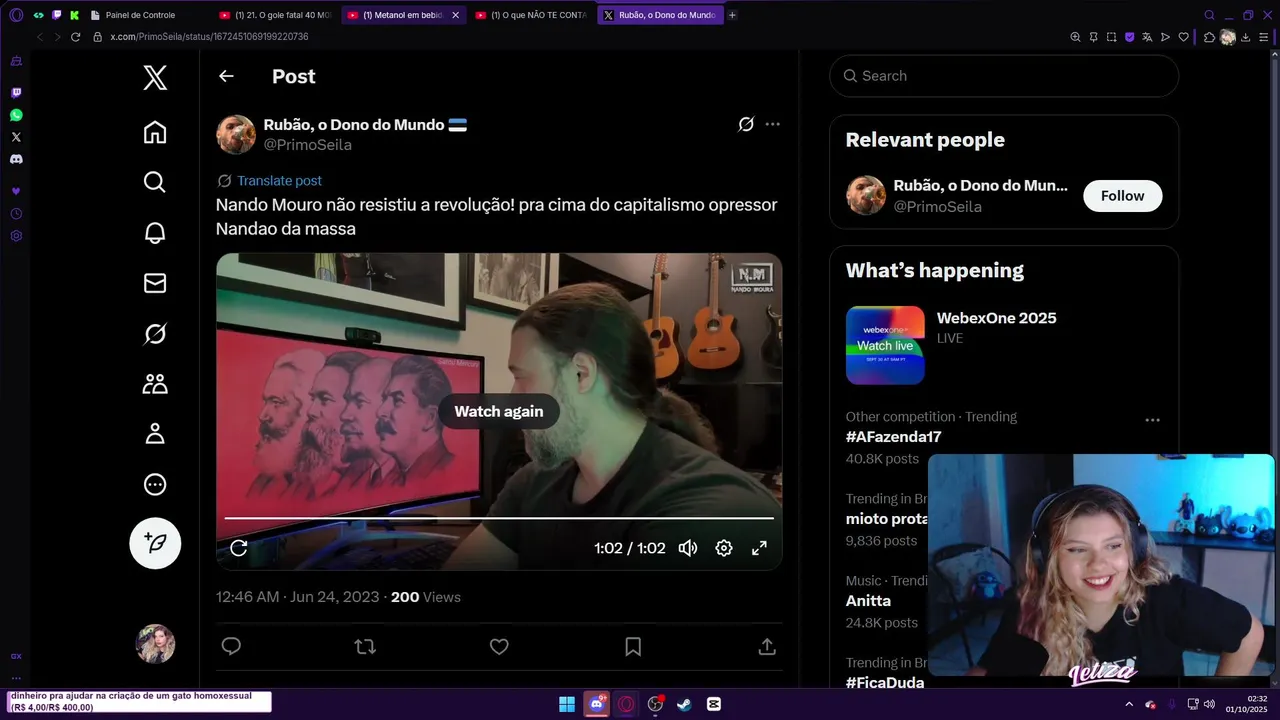This screenshot has width=1280, height=720.
Task: Reply to the post with comment icon
Action: click(231, 647)
